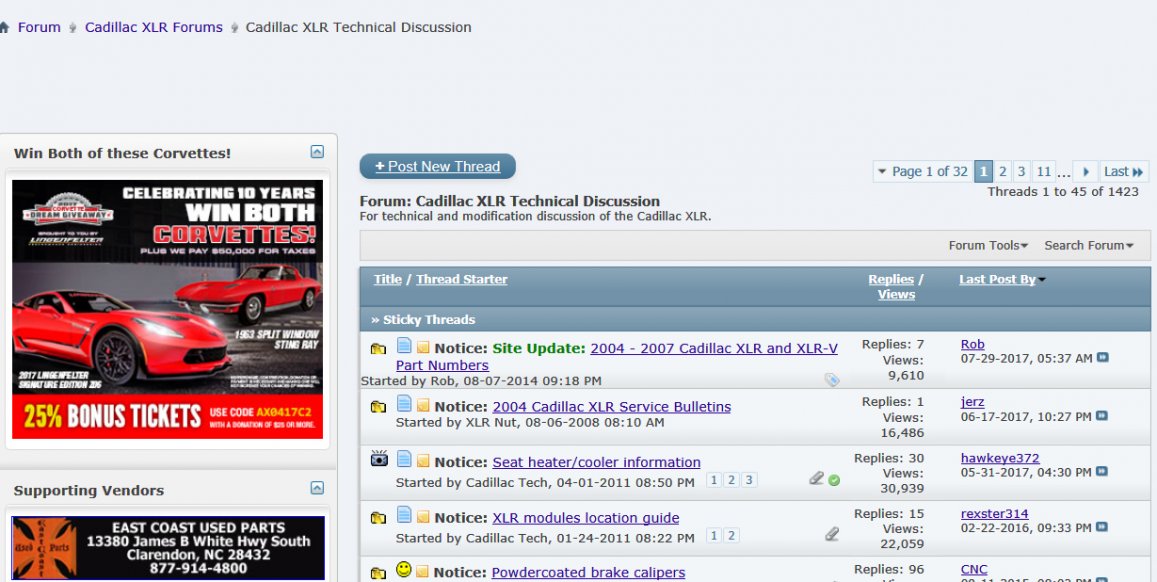The width and height of the screenshot is (1157, 582).
Task: Sort threads by Views
Action: point(896,294)
